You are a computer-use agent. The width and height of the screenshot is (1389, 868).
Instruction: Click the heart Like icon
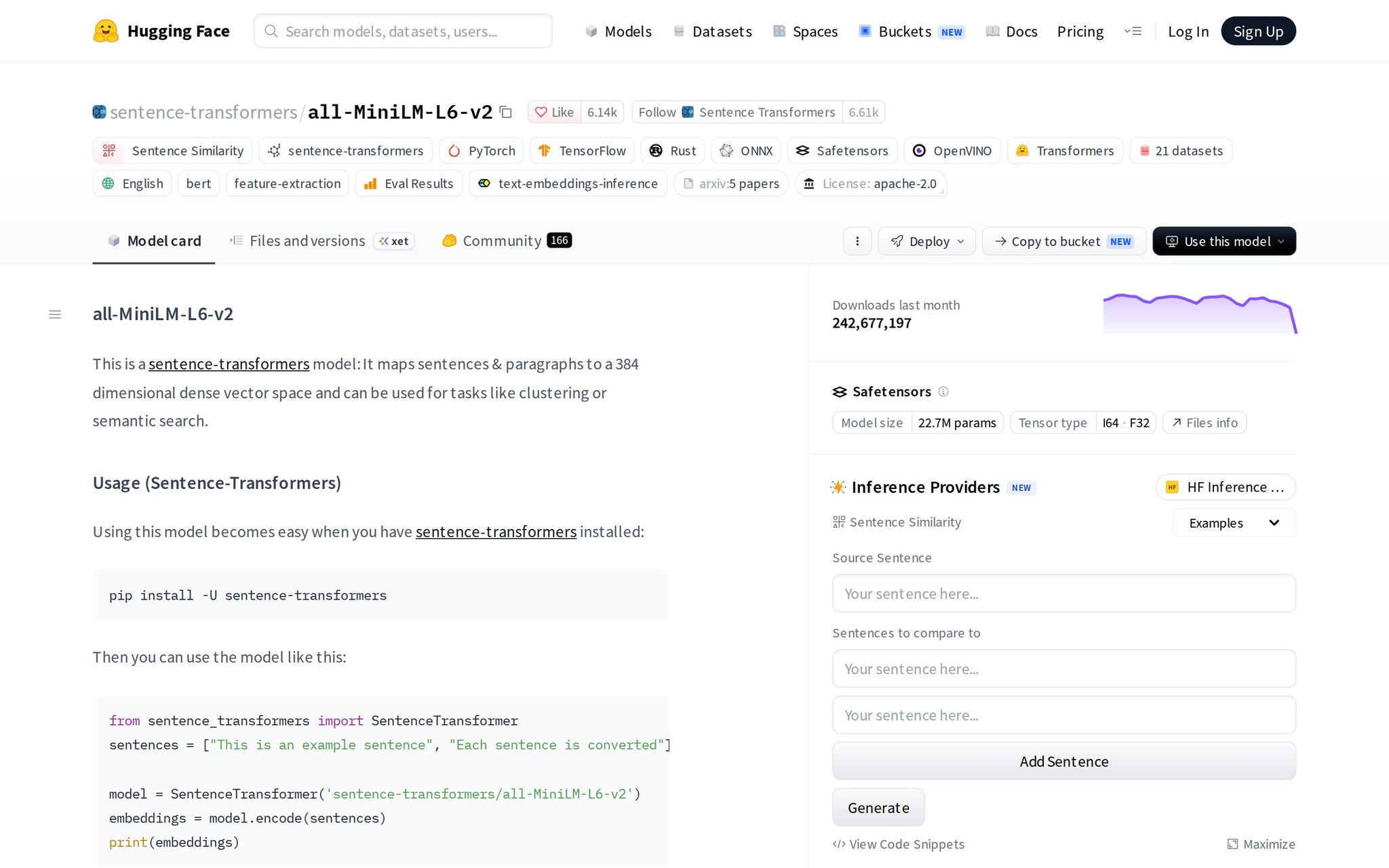coord(541,112)
